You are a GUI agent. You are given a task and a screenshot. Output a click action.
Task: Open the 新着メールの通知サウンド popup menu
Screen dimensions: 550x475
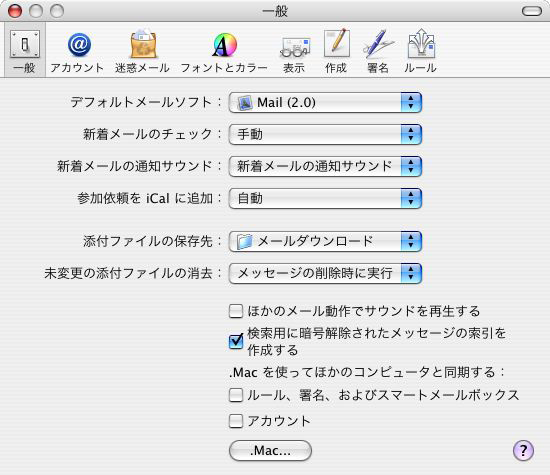pos(325,166)
